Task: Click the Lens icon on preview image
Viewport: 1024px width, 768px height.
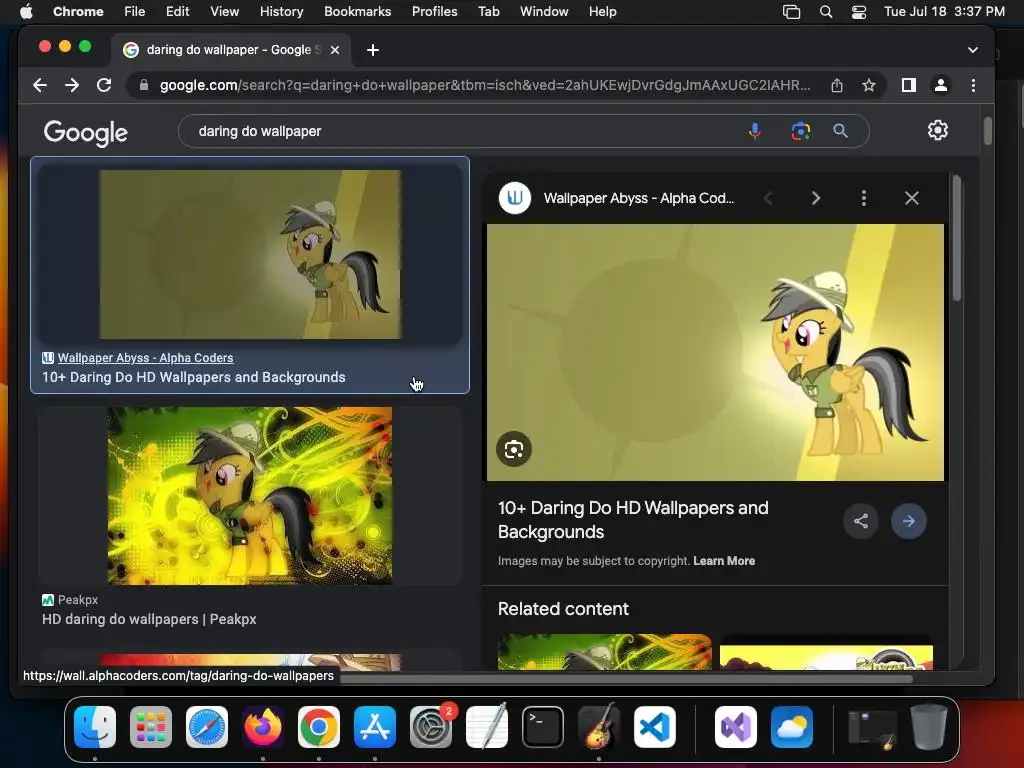Action: click(514, 449)
